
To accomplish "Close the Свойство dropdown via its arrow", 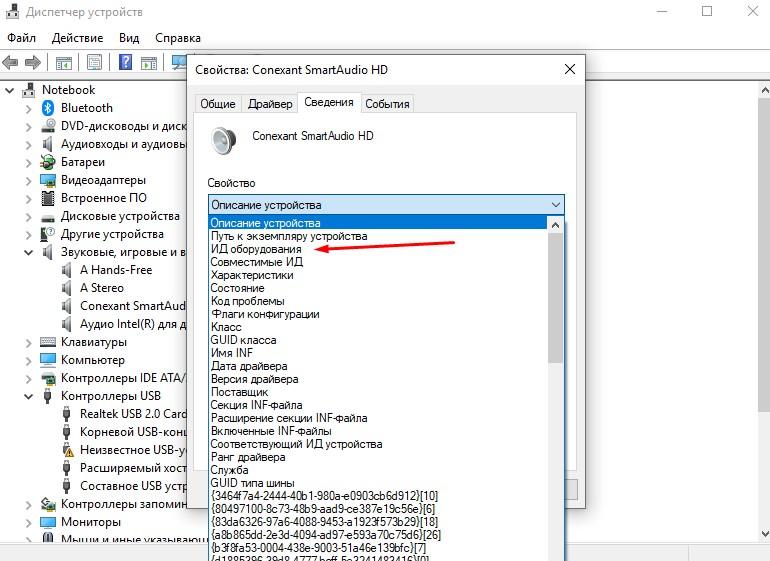I will click(x=555, y=205).
